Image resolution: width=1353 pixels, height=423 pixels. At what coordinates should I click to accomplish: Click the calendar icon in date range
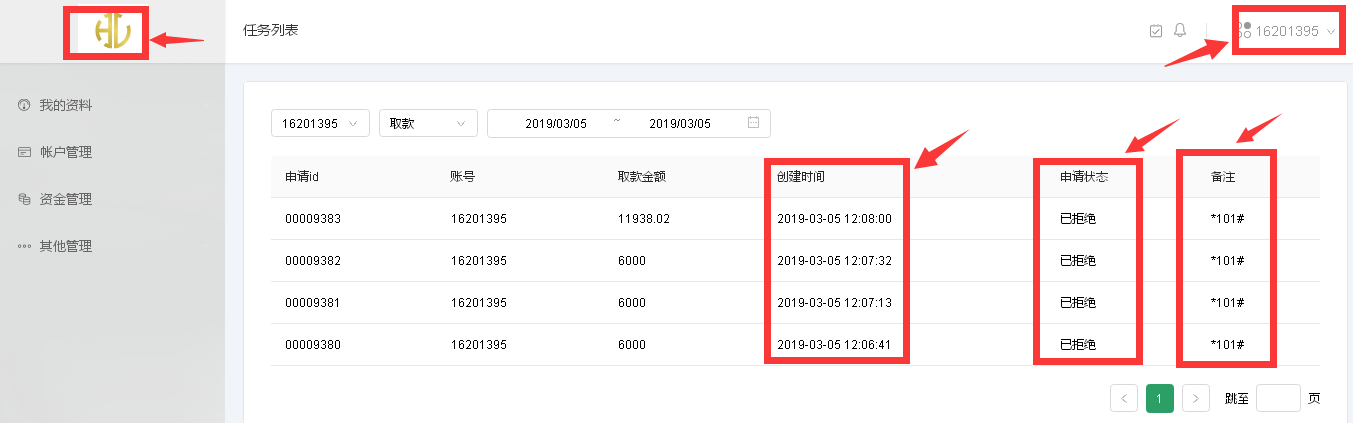coord(753,123)
